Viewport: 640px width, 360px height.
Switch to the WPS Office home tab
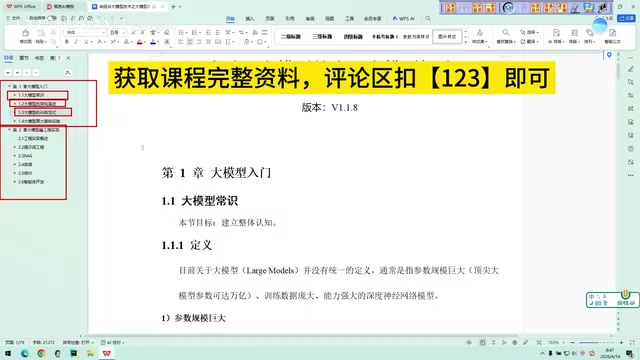pyautogui.click(x=21, y=7)
